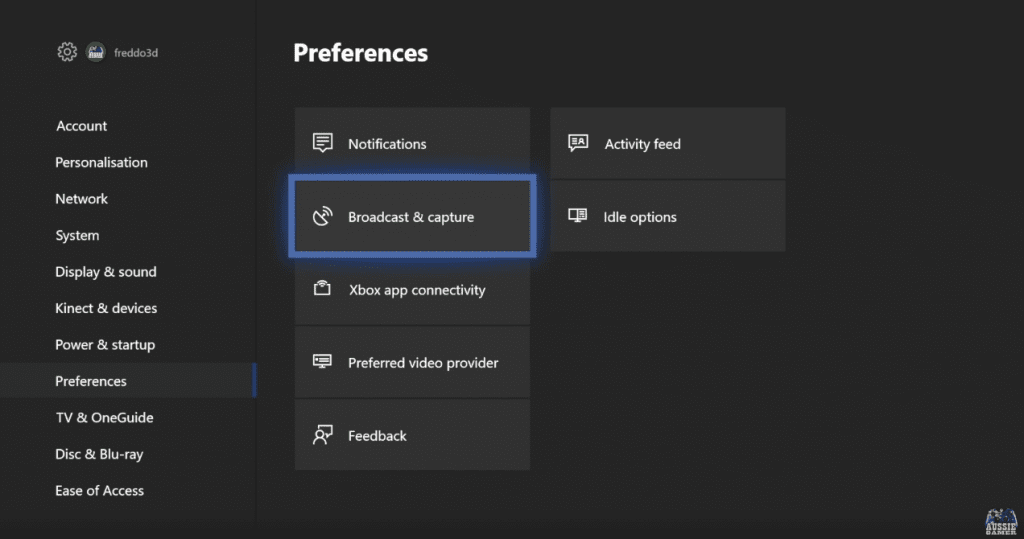Click the Preferences page heading

[360, 53]
